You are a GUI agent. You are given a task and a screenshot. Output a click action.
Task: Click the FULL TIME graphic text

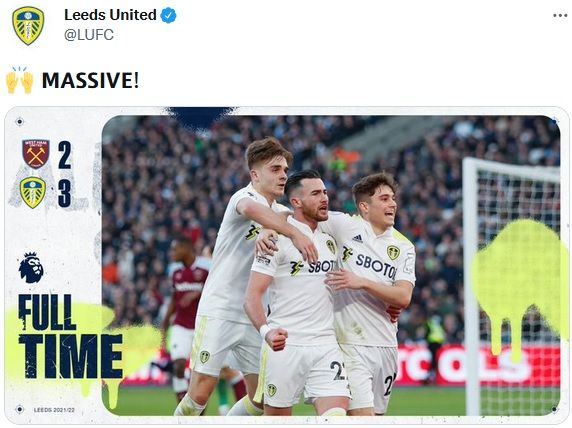(x=70, y=336)
